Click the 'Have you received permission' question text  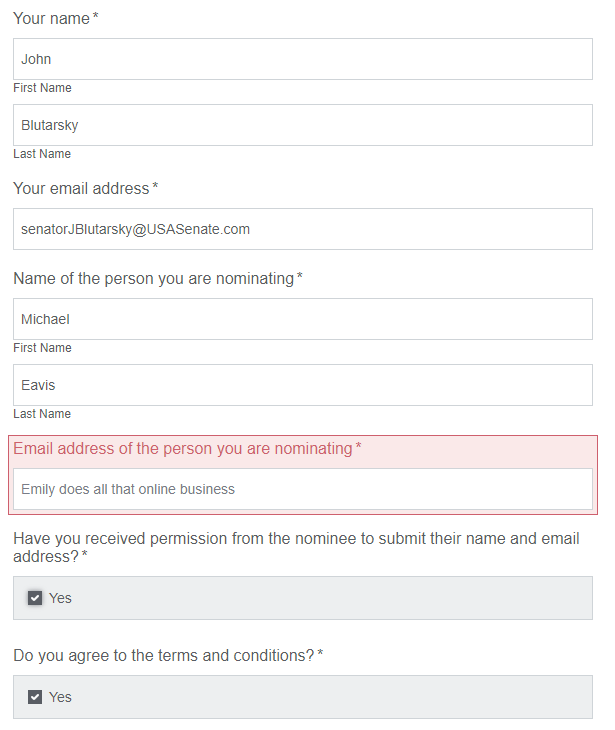(296, 547)
